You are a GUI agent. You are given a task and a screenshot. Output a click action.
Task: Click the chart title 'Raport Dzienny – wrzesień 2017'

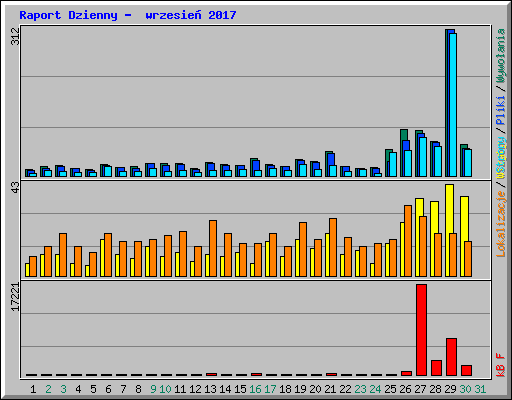(128, 15)
